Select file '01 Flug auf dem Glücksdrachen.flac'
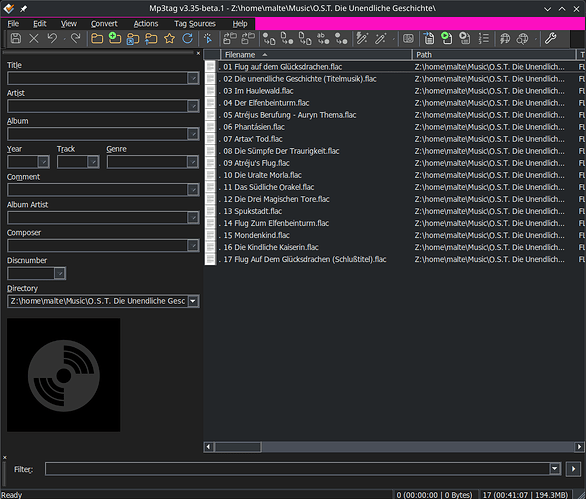This screenshot has width=586, height=499. pyautogui.click(x=283, y=67)
